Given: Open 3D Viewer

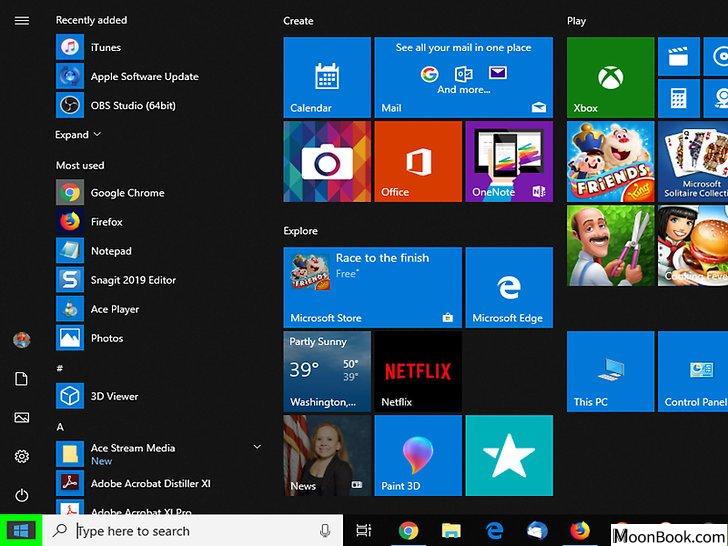Looking at the screenshot, I should pyautogui.click(x=158, y=396).
